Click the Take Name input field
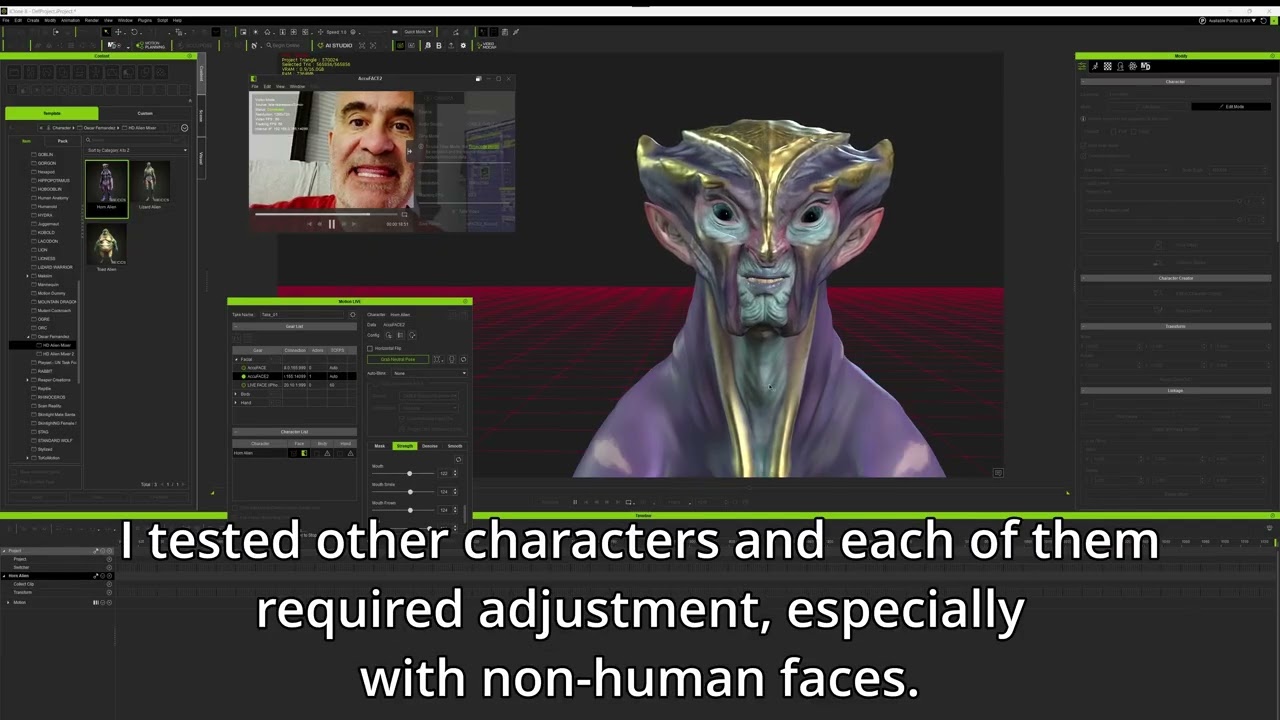 click(x=301, y=315)
